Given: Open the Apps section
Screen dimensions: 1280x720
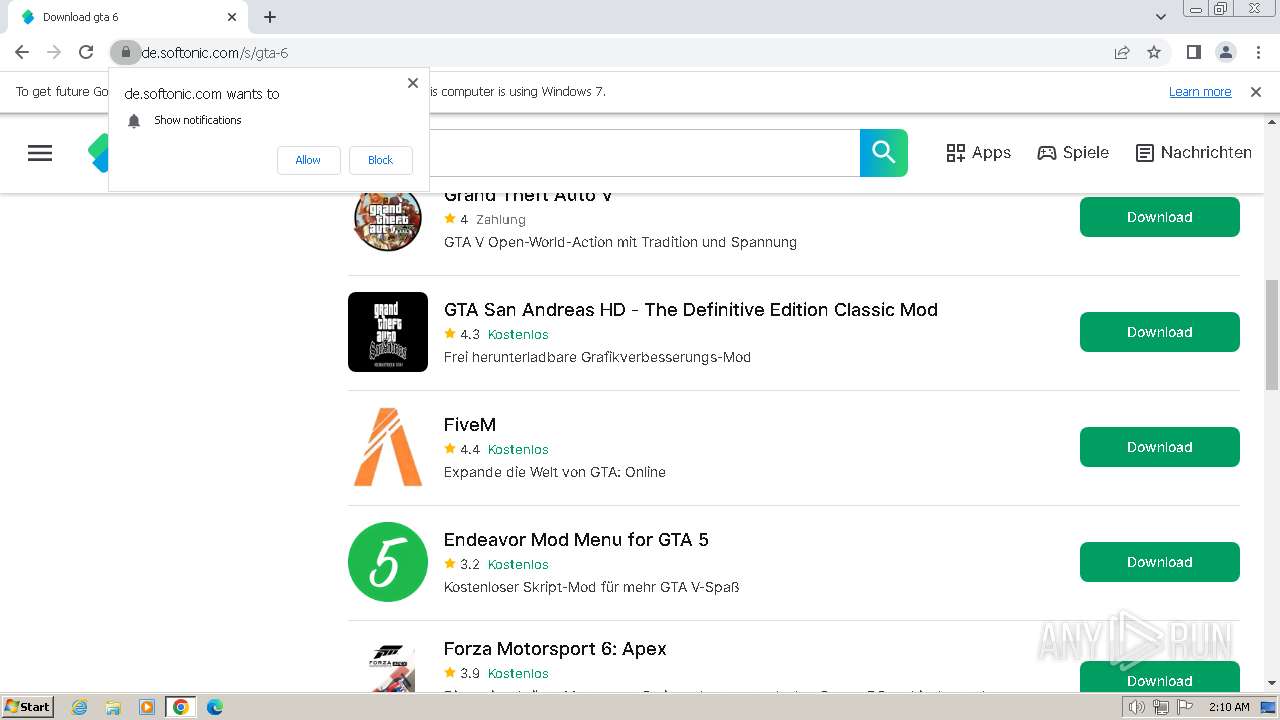Looking at the screenshot, I should [978, 153].
